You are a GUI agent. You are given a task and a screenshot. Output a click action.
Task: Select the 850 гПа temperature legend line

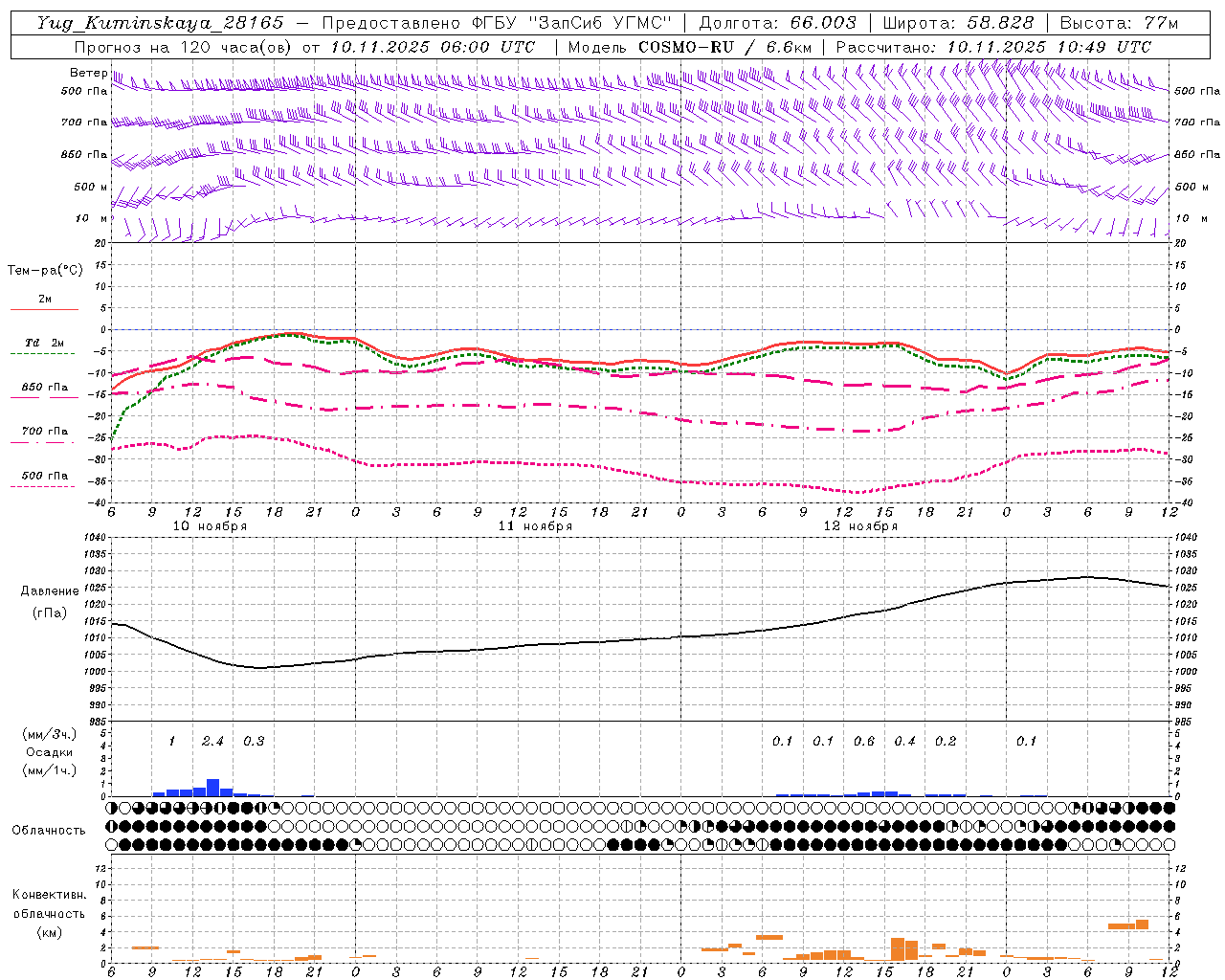click(x=44, y=396)
